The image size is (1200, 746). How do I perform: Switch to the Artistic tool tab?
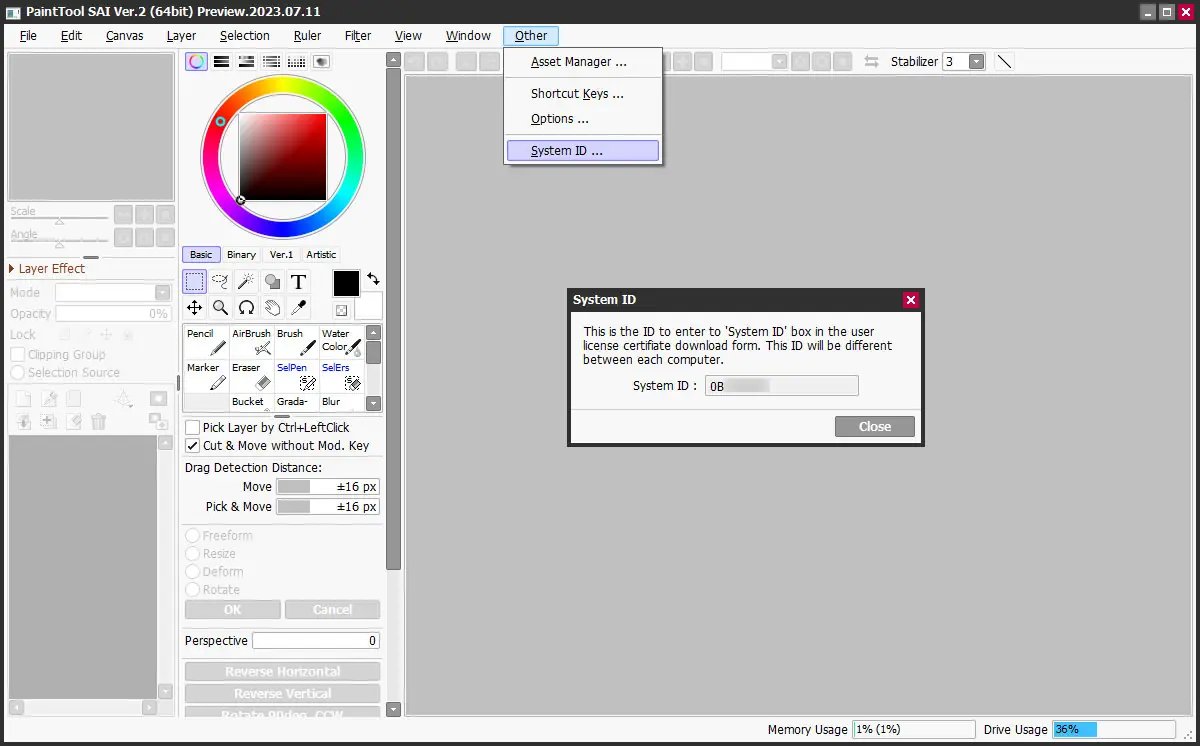321,255
